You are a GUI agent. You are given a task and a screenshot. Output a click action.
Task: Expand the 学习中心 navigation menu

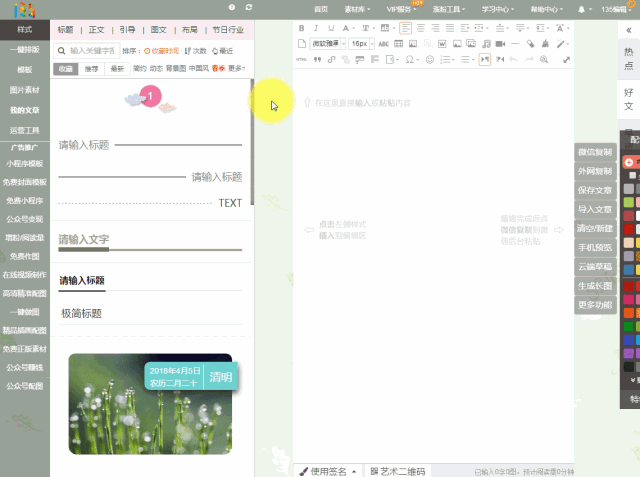point(498,9)
